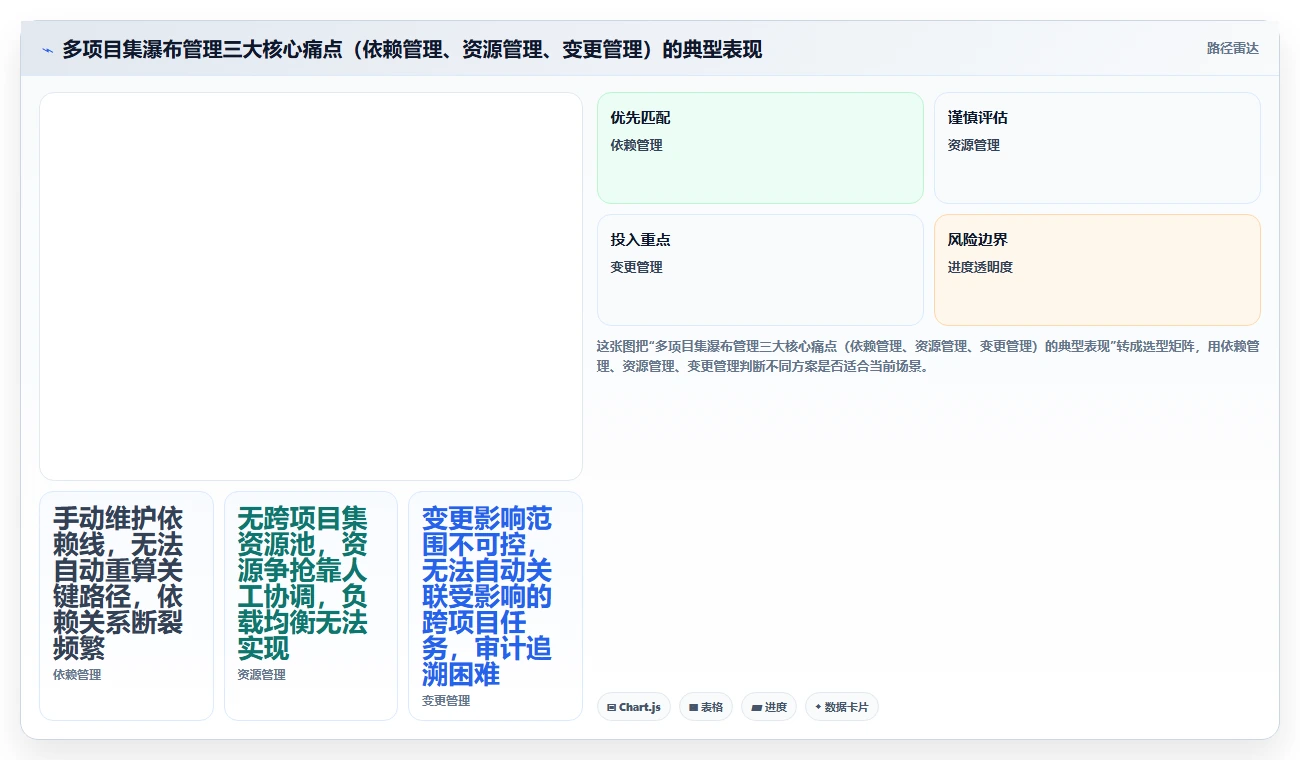
Task: Open the 优先匹配 green card
Action: [x=760, y=148]
